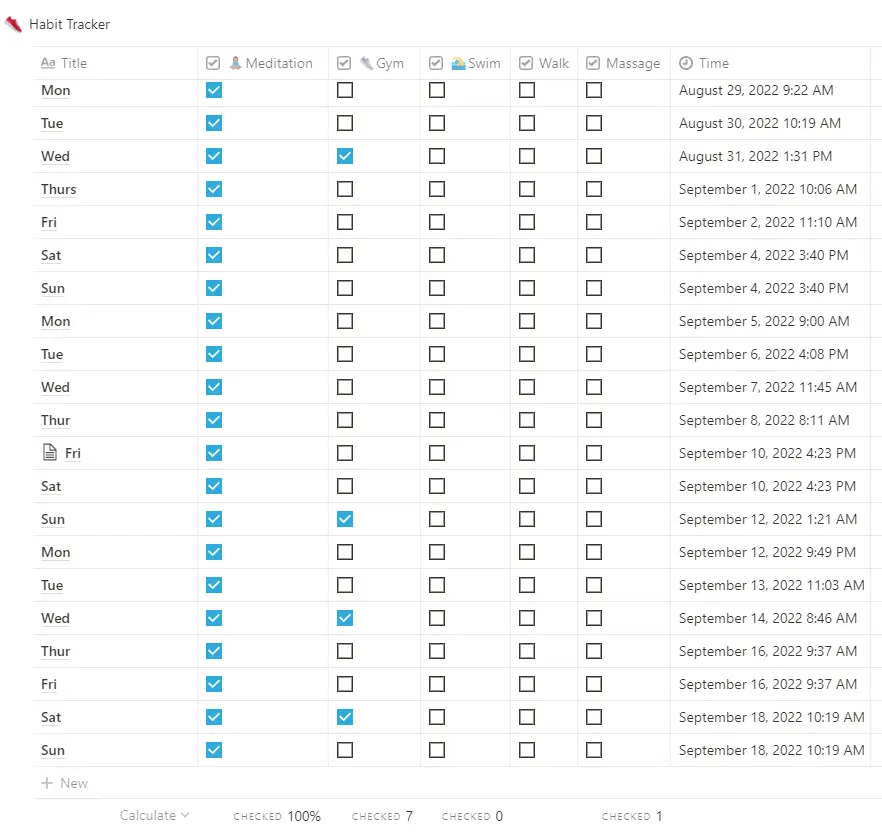
Task: Uncheck Gym for August 31 row
Action: point(345,156)
